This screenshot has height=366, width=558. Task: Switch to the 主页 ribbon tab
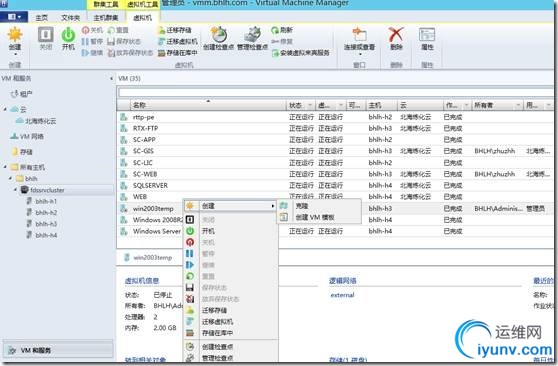click(x=42, y=17)
